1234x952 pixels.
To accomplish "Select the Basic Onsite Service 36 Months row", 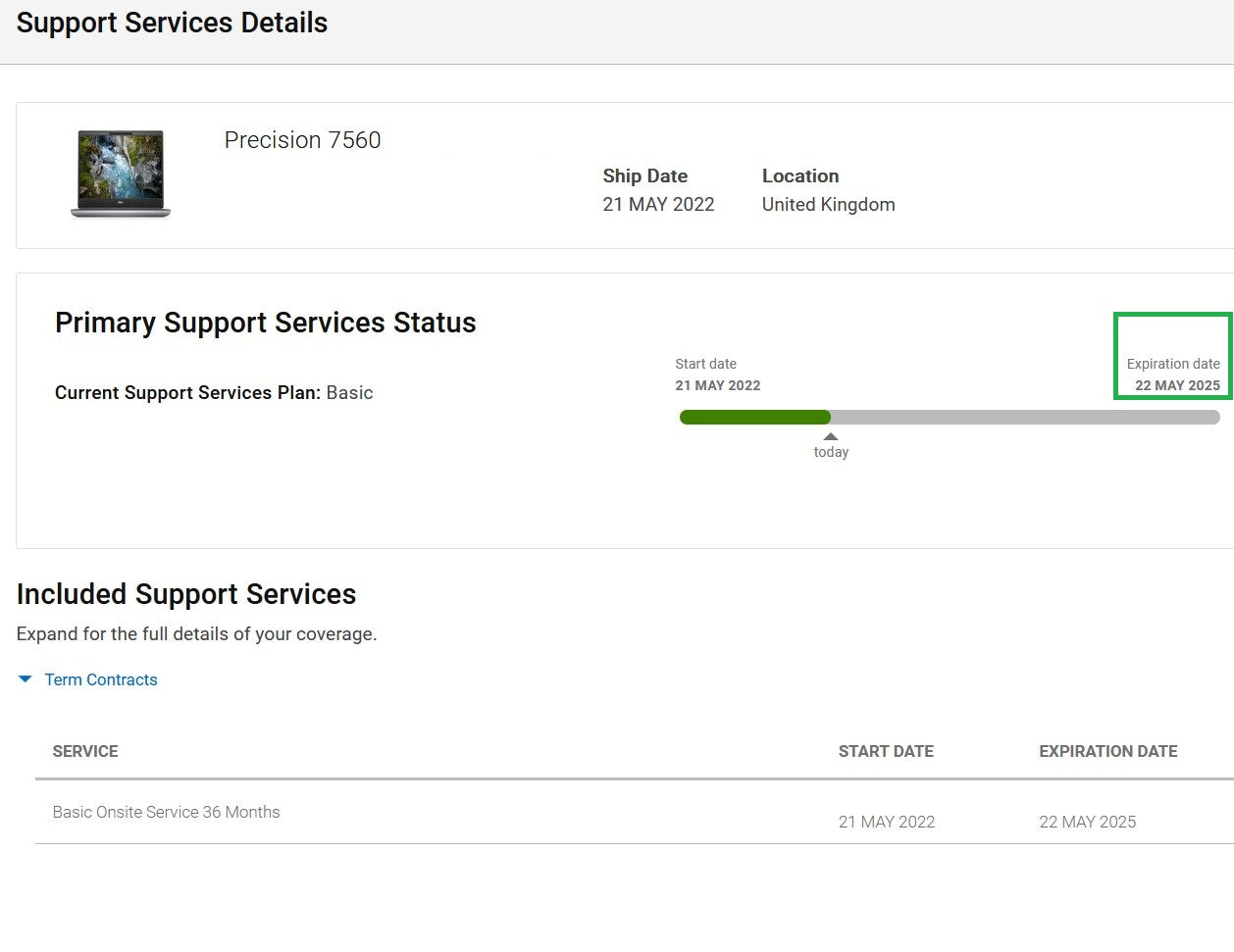I will click(635, 813).
